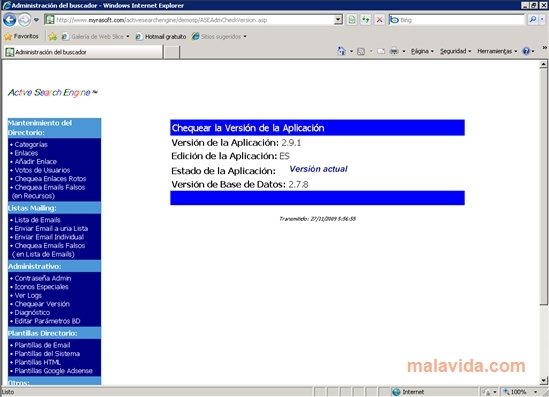This screenshot has width=549, height=397.
Task: Click the Stop loading red X icon
Action: [x=379, y=20]
